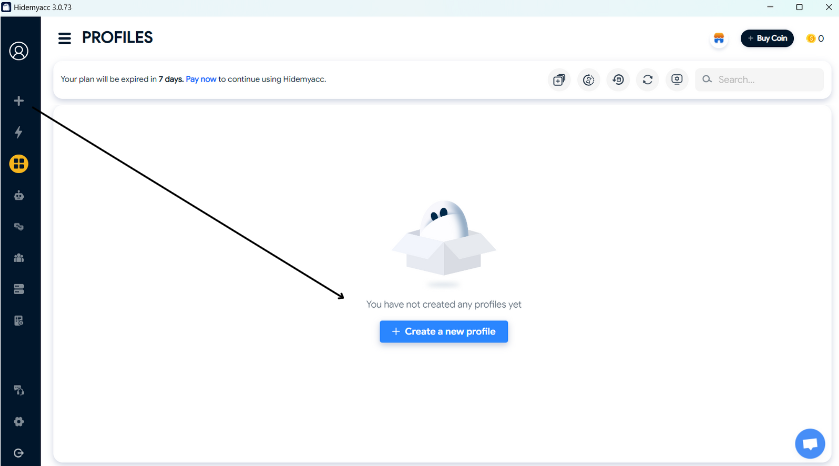839x466 pixels.
Task: Open the settings gear in the sidebar
Action: pyautogui.click(x=19, y=422)
